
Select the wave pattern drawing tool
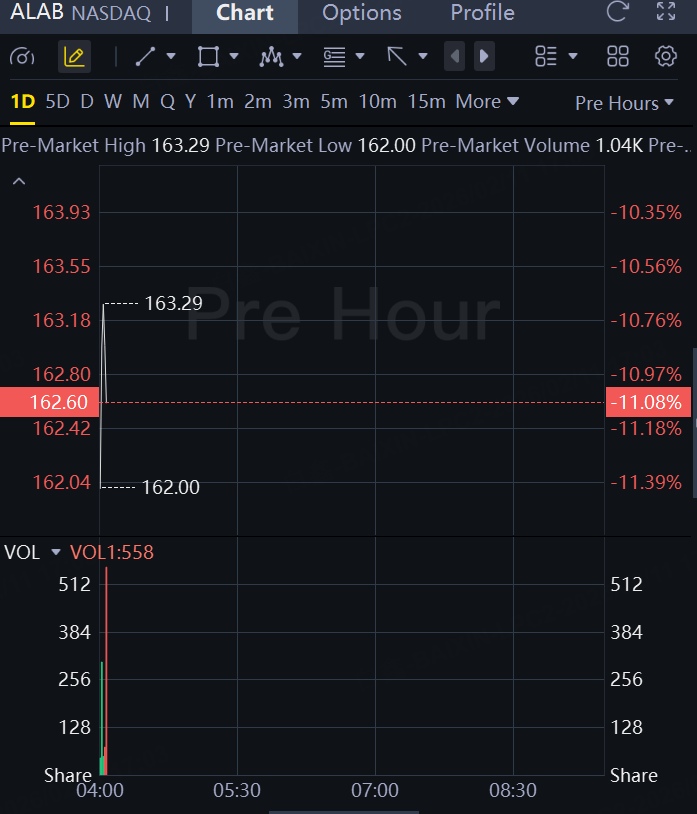(x=271, y=57)
